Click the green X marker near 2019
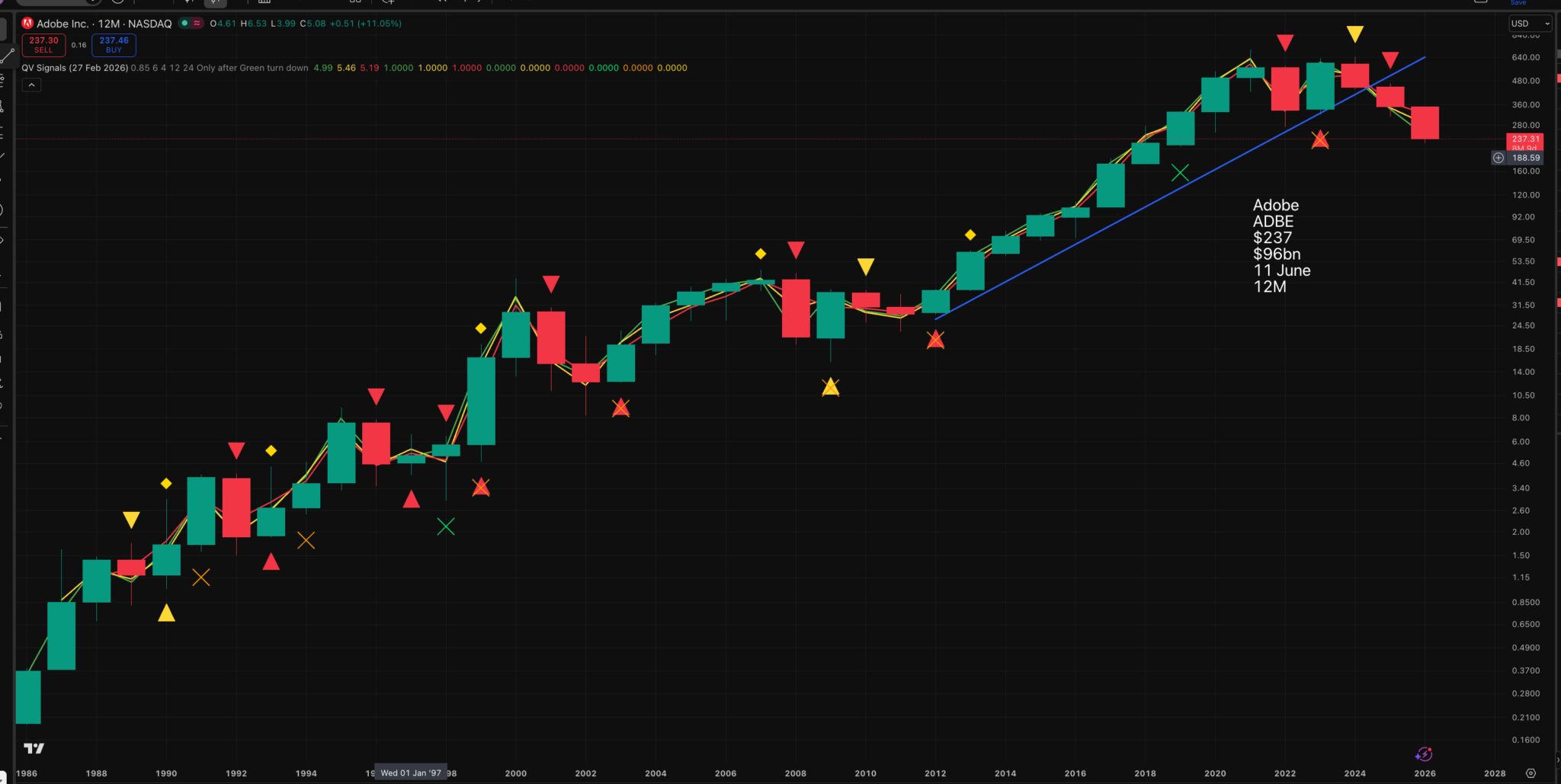Image resolution: width=1561 pixels, height=784 pixels. (1180, 174)
